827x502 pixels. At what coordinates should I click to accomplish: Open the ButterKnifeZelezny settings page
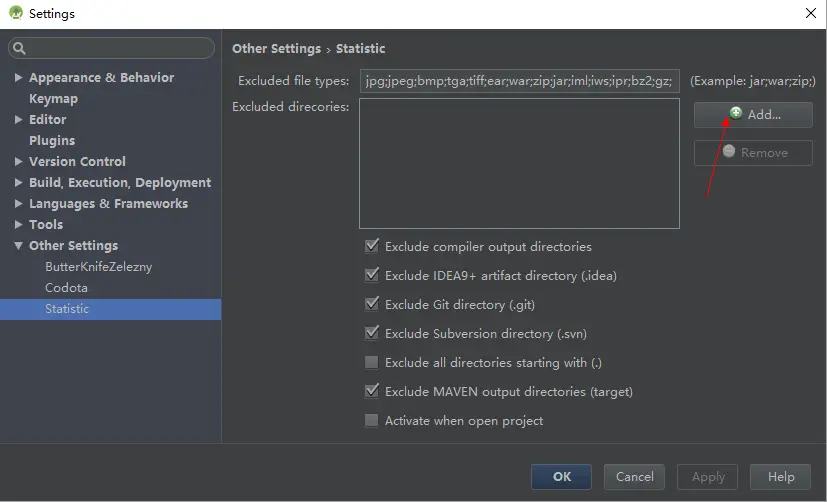(99, 267)
